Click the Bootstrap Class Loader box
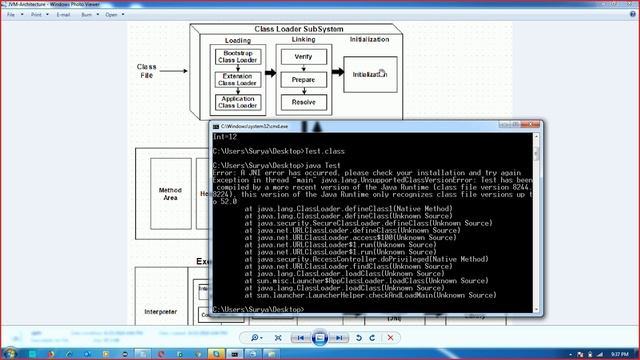The height and width of the screenshot is (360, 640). click(238, 57)
